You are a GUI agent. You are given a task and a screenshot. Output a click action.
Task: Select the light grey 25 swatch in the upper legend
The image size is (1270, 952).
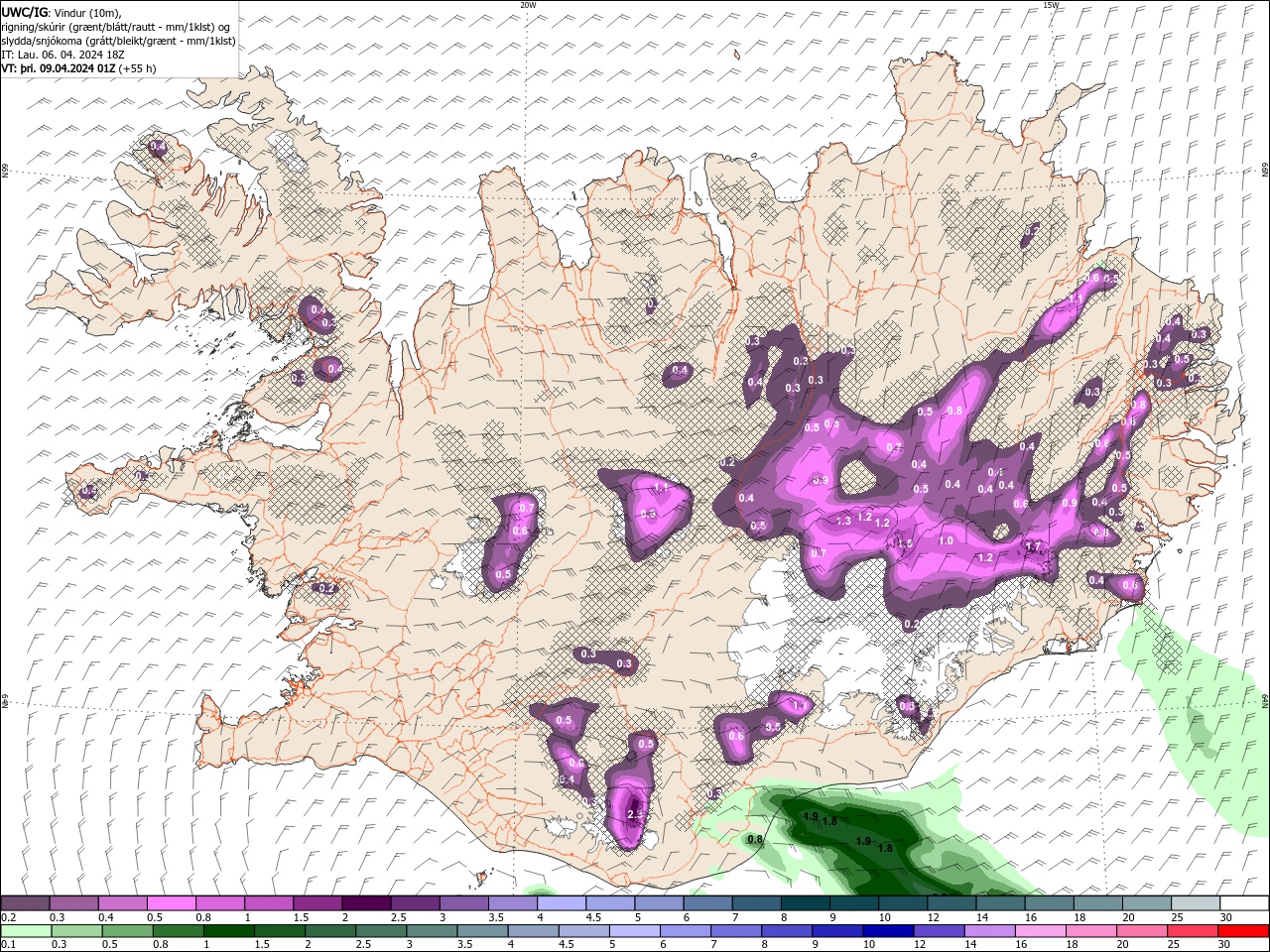point(1196,903)
